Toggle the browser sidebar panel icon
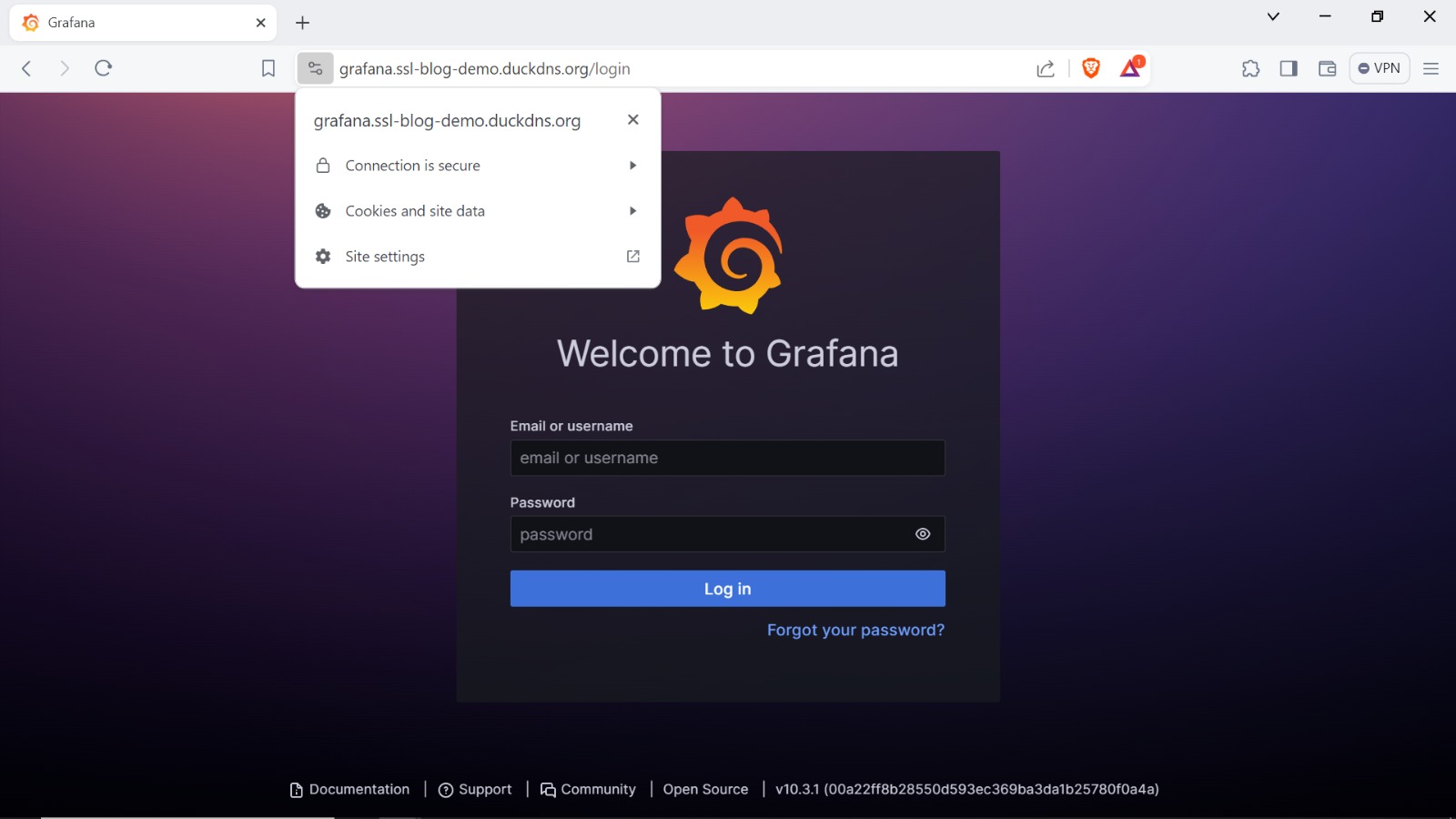Viewport: 1456px width, 819px height. 1289,68
